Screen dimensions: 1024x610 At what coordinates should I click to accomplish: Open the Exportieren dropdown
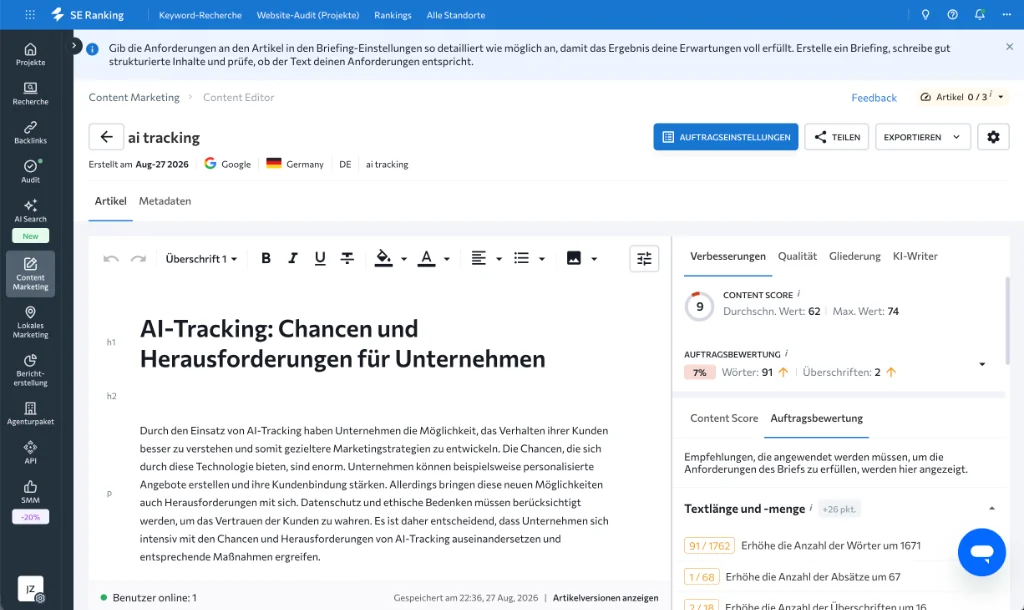coord(922,137)
